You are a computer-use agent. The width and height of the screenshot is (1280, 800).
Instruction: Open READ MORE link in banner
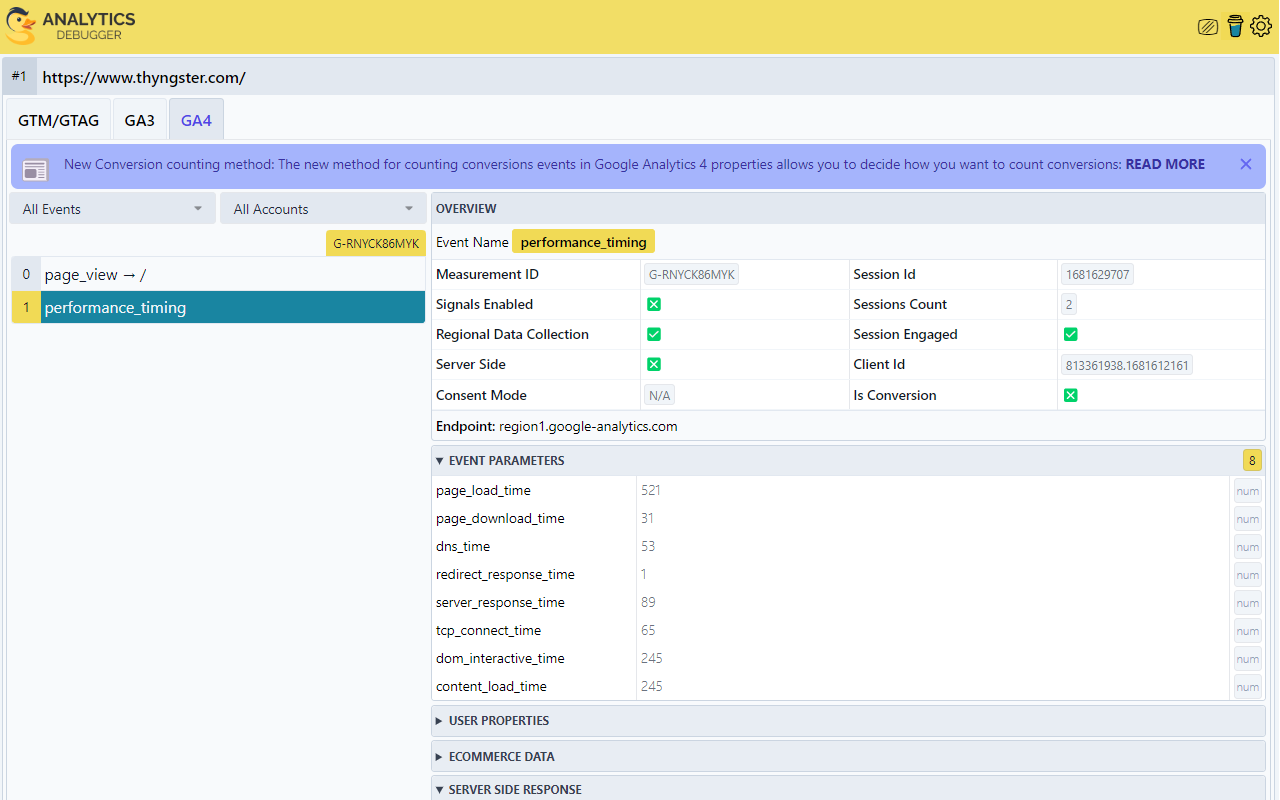(1165, 164)
